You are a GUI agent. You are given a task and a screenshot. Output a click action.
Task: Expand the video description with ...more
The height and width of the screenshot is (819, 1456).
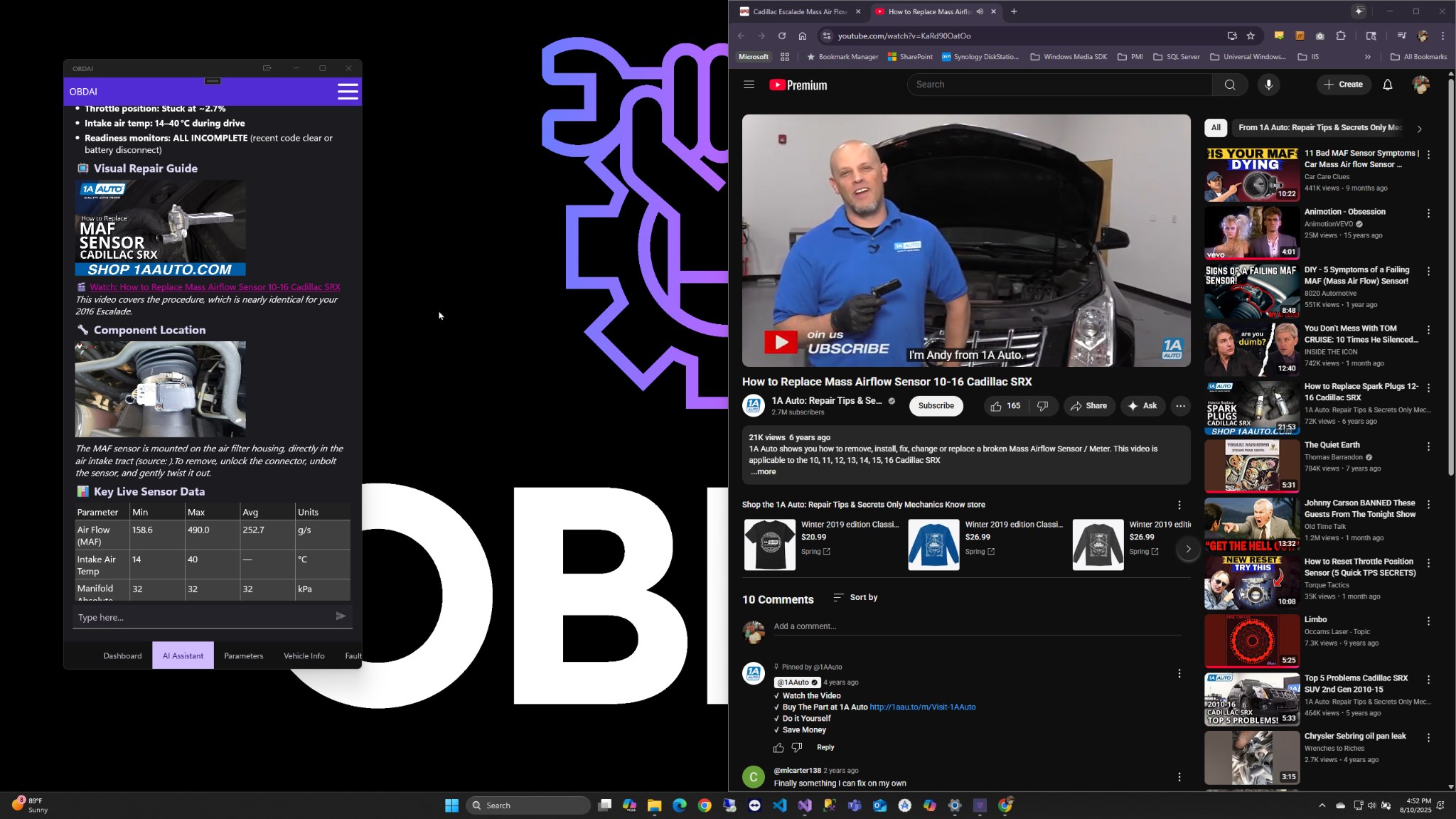tap(763, 471)
